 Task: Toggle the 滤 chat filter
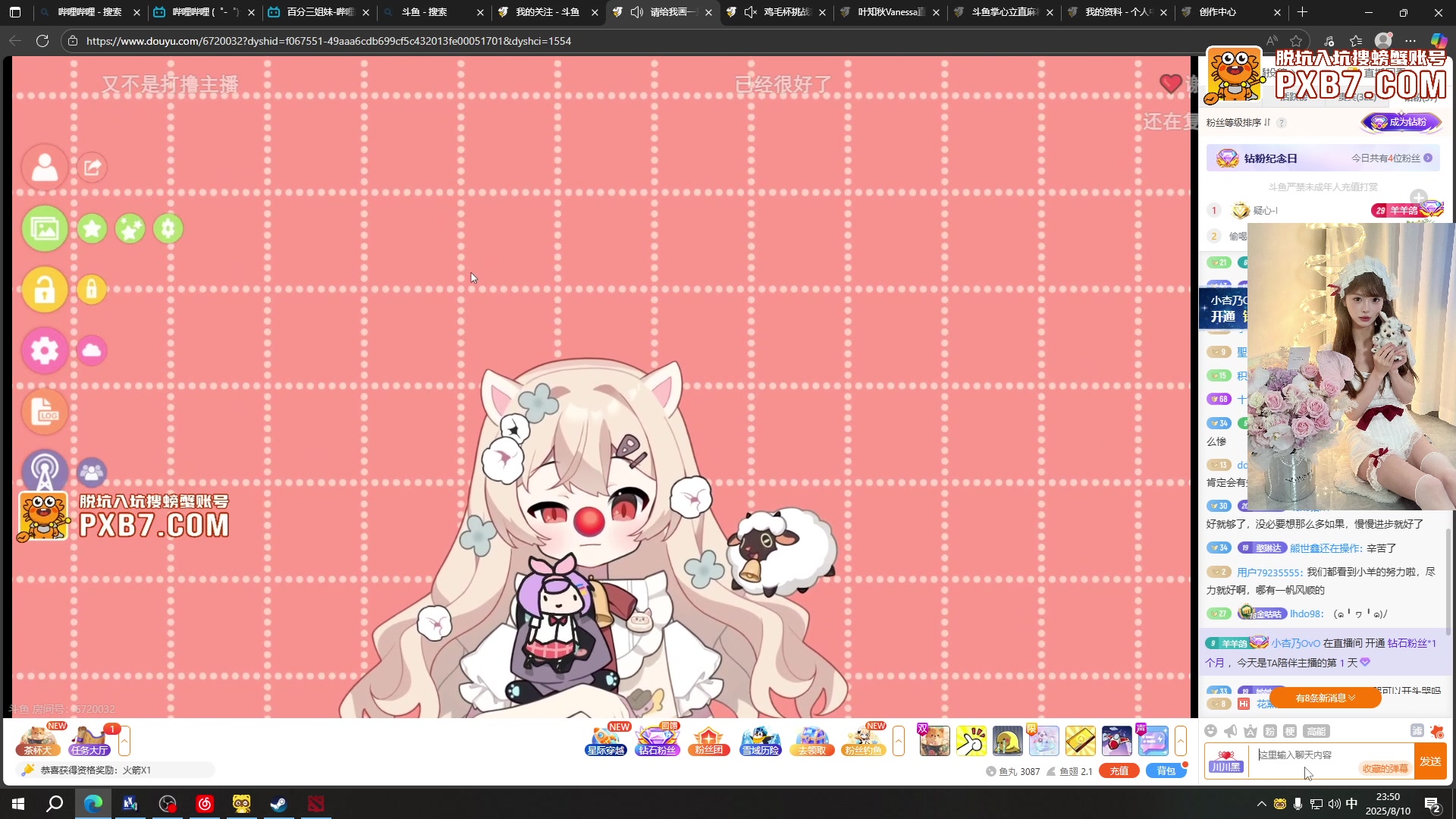(1417, 731)
